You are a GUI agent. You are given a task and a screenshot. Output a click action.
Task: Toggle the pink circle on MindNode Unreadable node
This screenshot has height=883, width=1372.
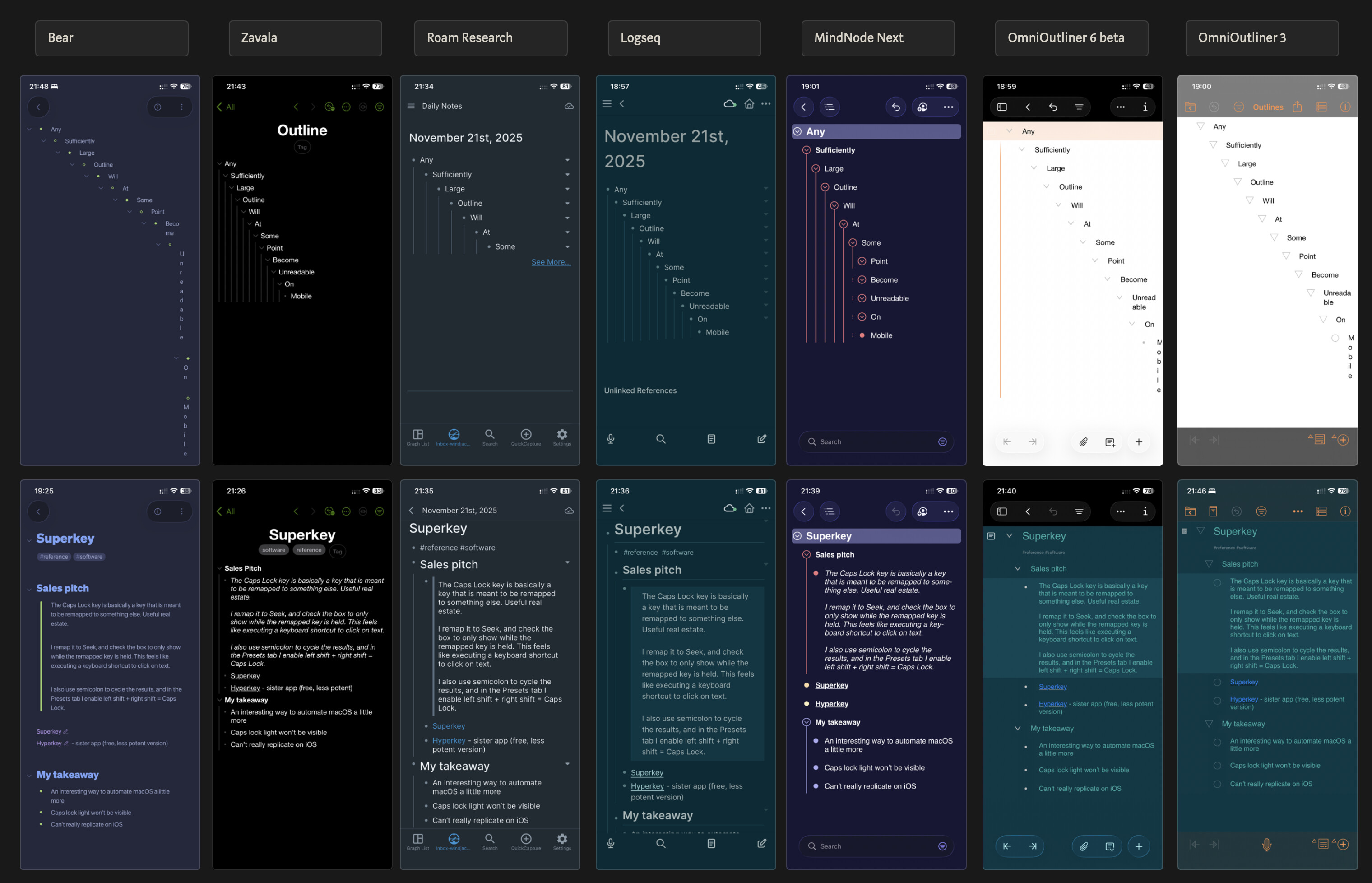click(x=862, y=298)
